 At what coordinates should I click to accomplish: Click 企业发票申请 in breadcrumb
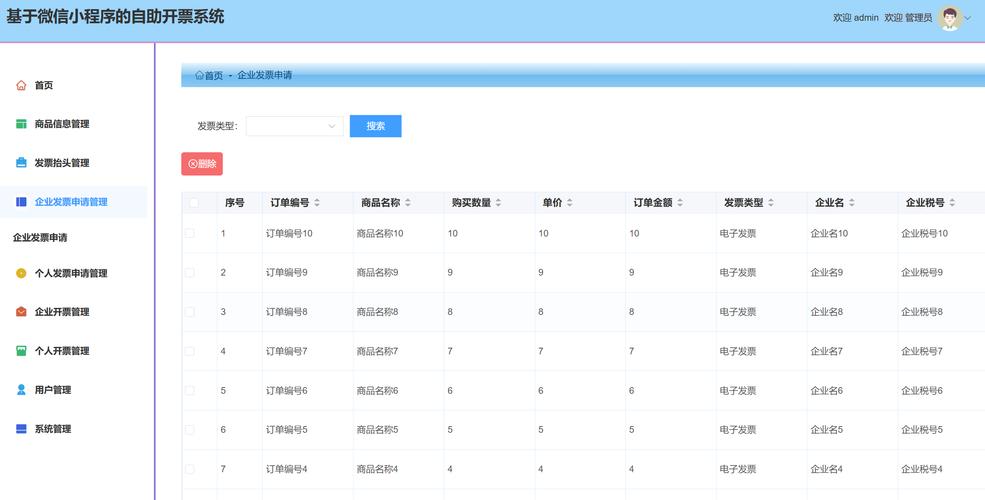(264, 75)
